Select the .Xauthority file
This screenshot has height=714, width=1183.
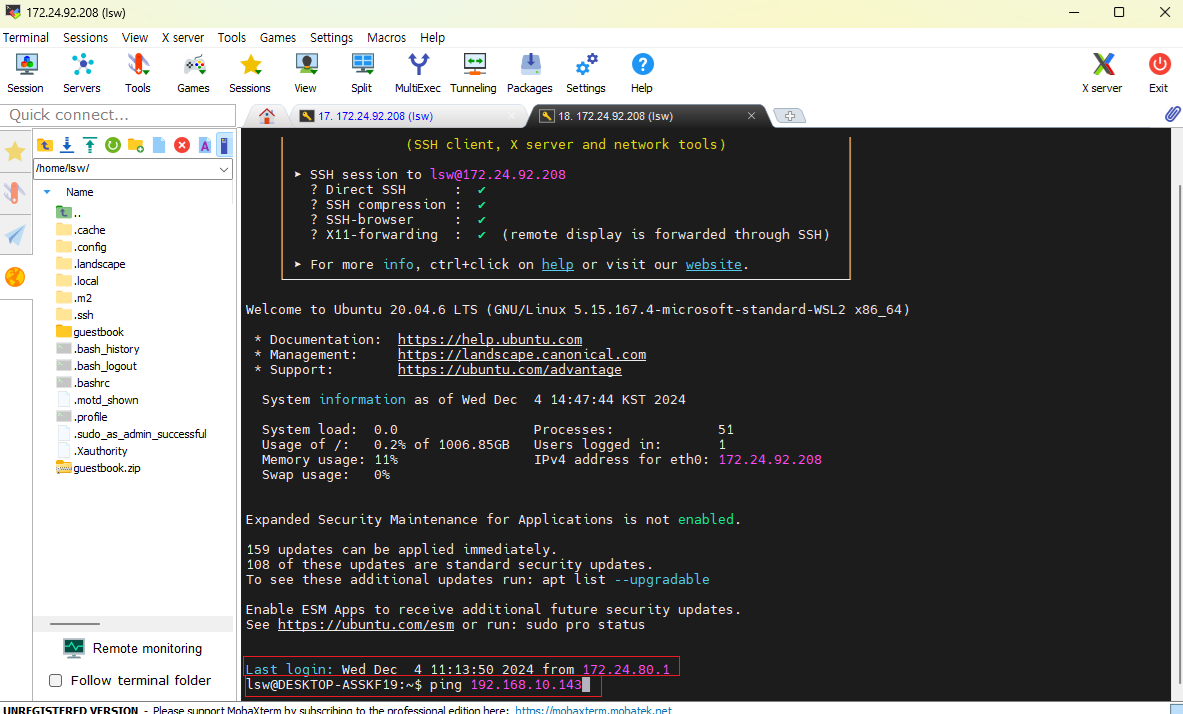tap(92, 451)
